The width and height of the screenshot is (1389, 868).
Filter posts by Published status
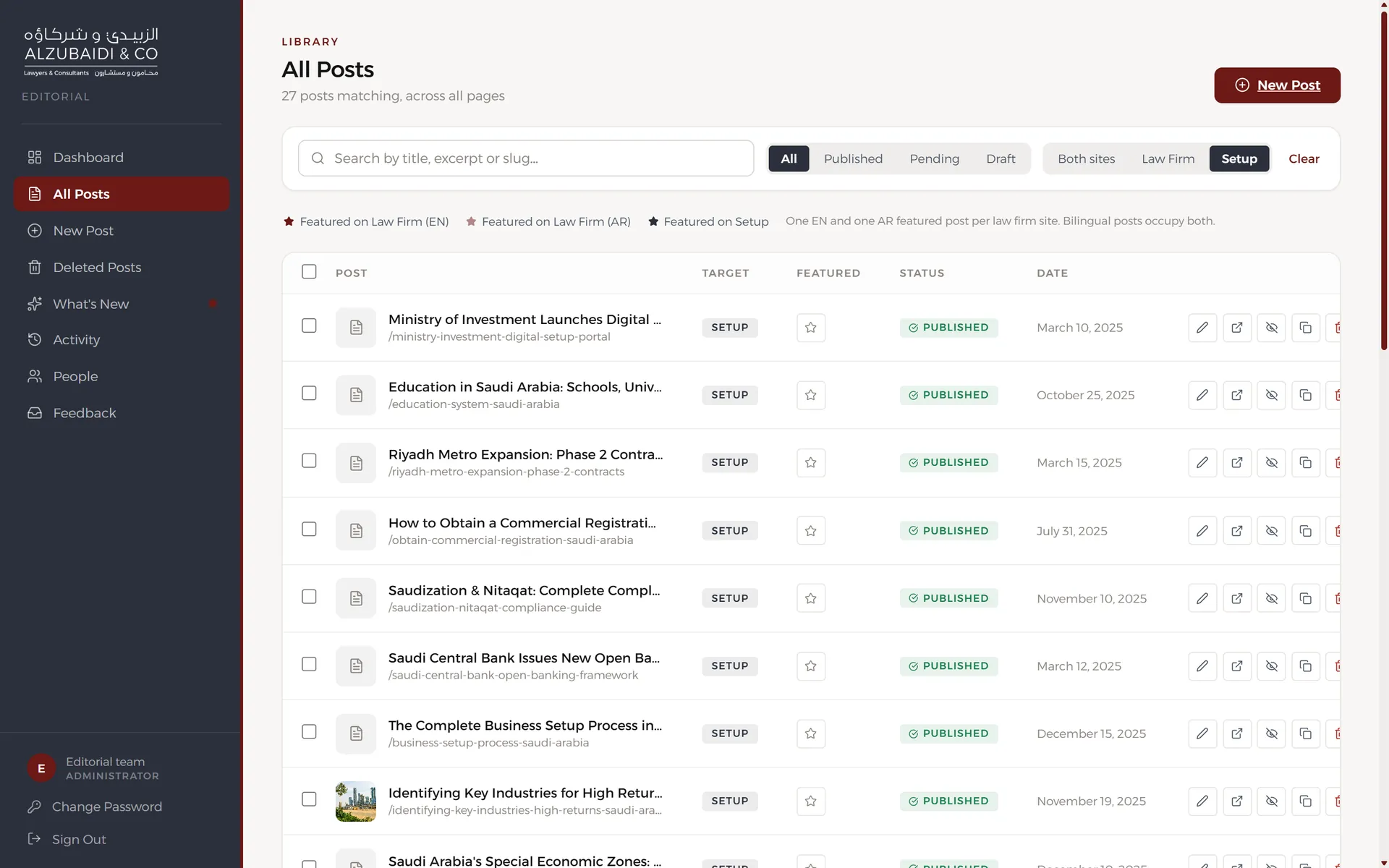click(853, 158)
